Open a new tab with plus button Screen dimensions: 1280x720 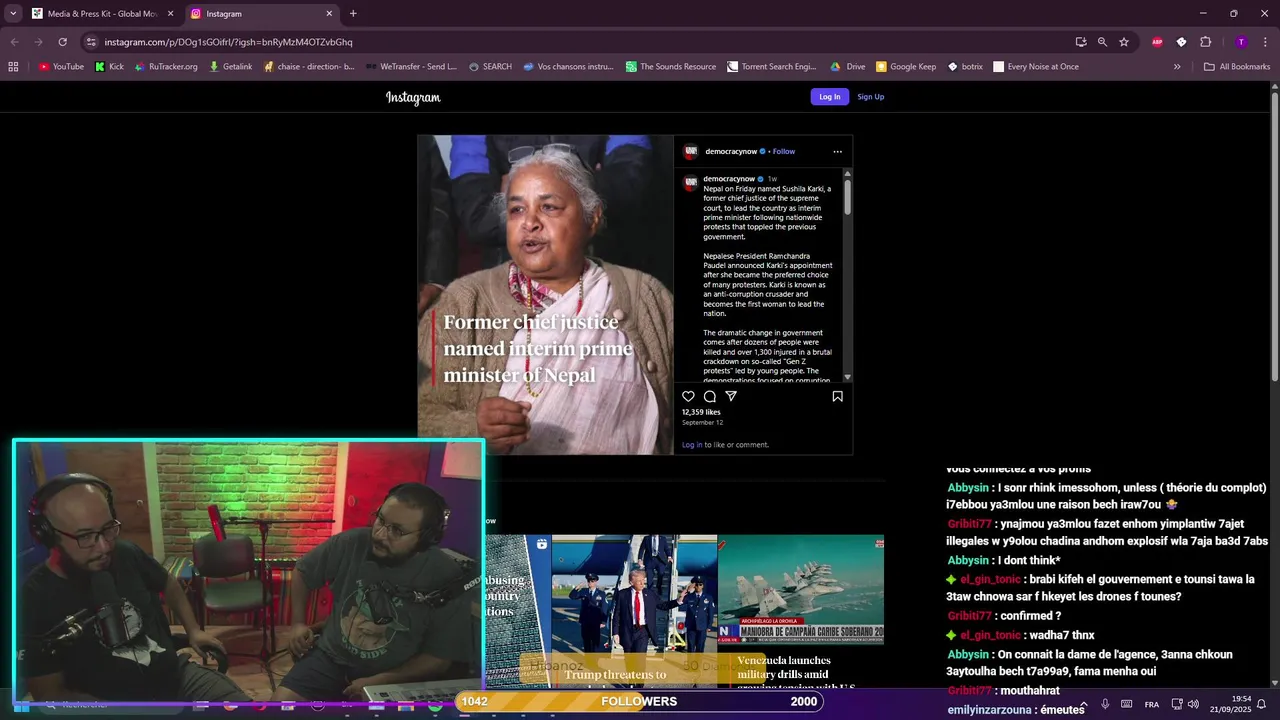pos(353,14)
